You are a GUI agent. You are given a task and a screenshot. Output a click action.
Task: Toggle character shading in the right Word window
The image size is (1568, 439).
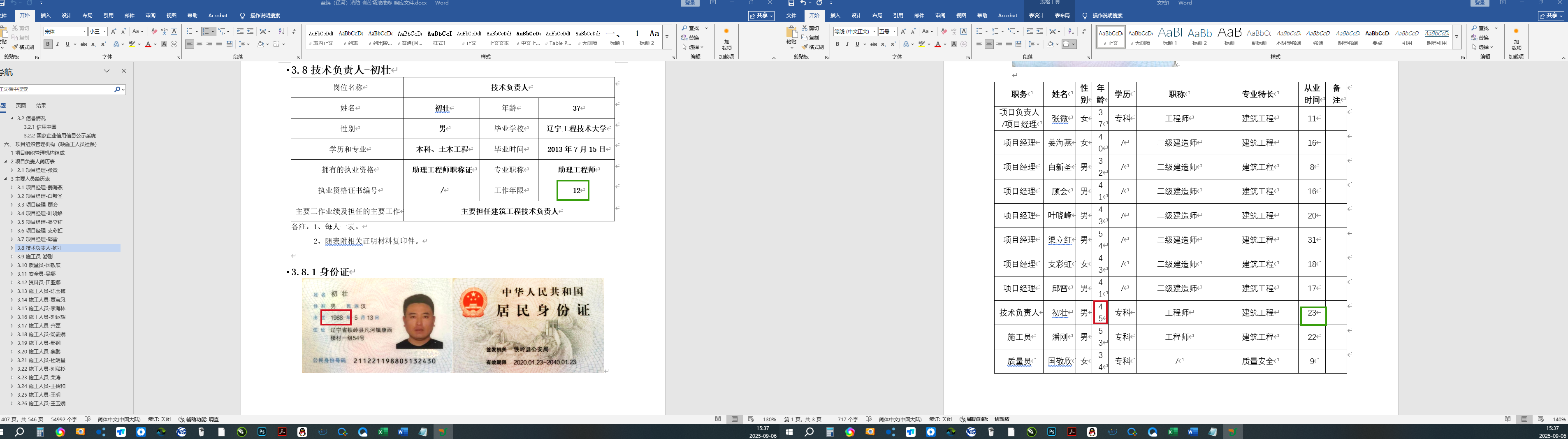[954, 44]
